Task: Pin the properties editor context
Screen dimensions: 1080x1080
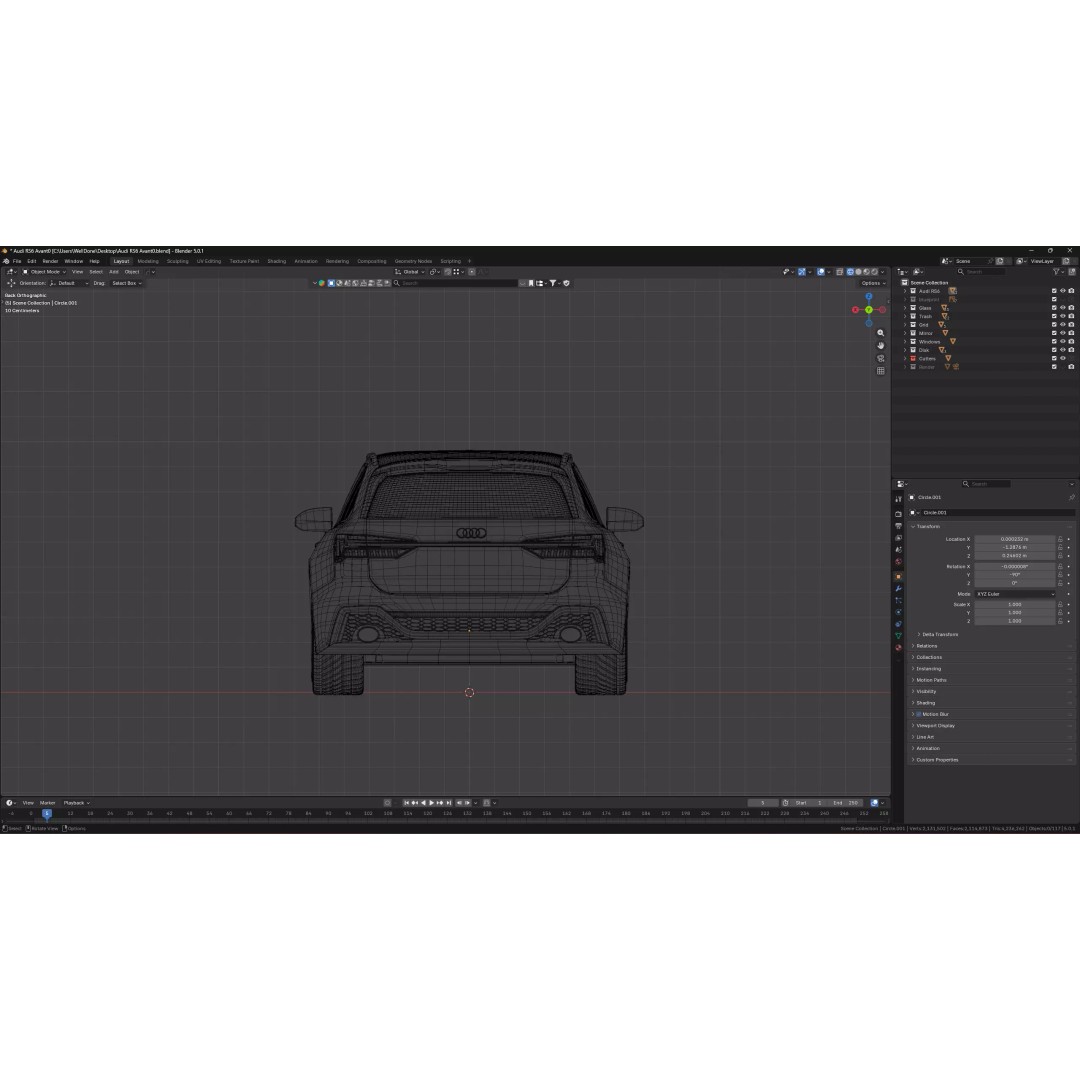Action: tap(1071, 497)
